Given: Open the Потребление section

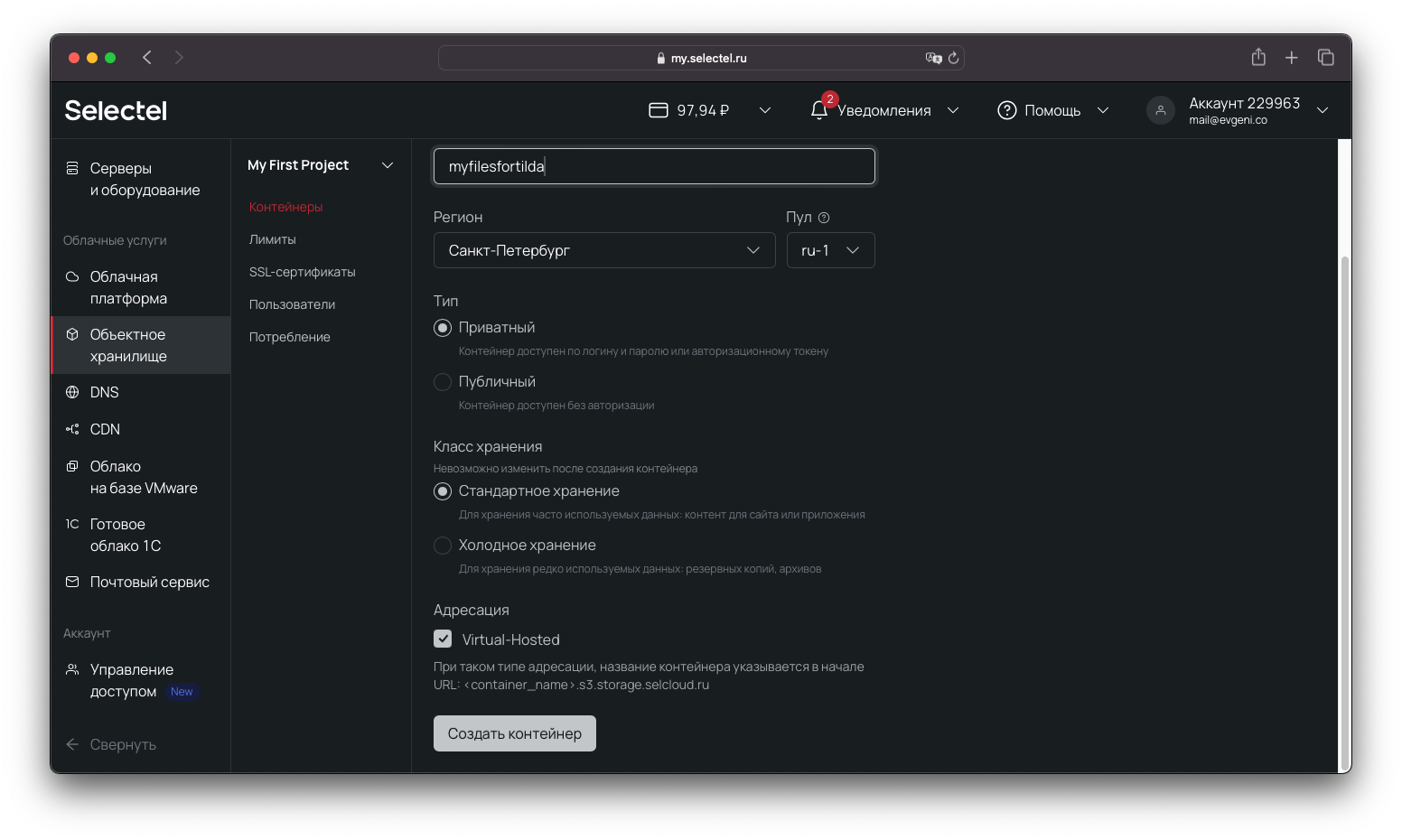Looking at the screenshot, I should 290,337.
